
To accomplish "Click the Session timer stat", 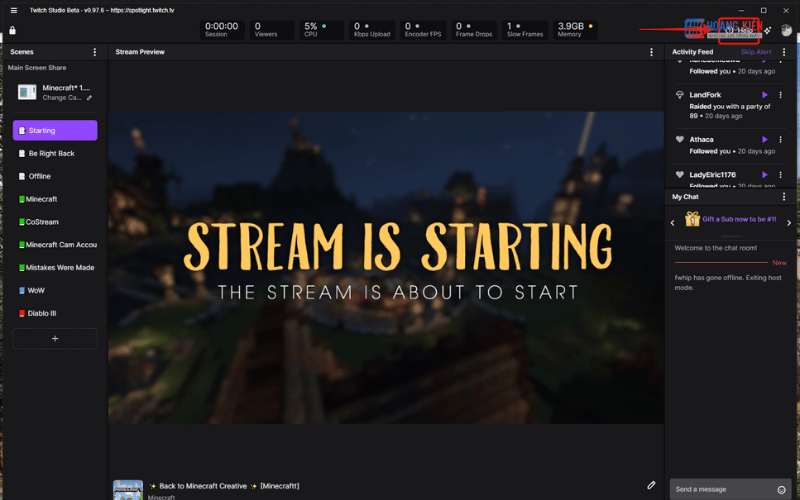I will point(221,30).
